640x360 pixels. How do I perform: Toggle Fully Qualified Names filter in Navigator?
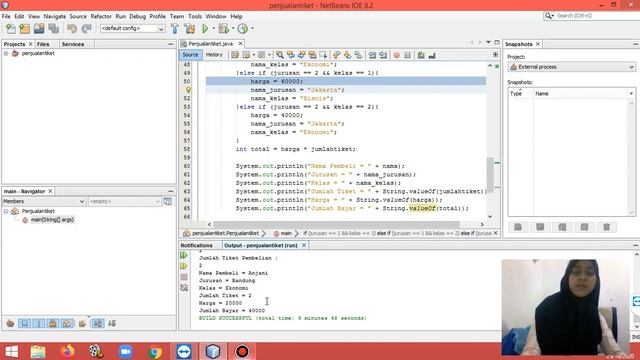pyautogui.click(x=82, y=324)
